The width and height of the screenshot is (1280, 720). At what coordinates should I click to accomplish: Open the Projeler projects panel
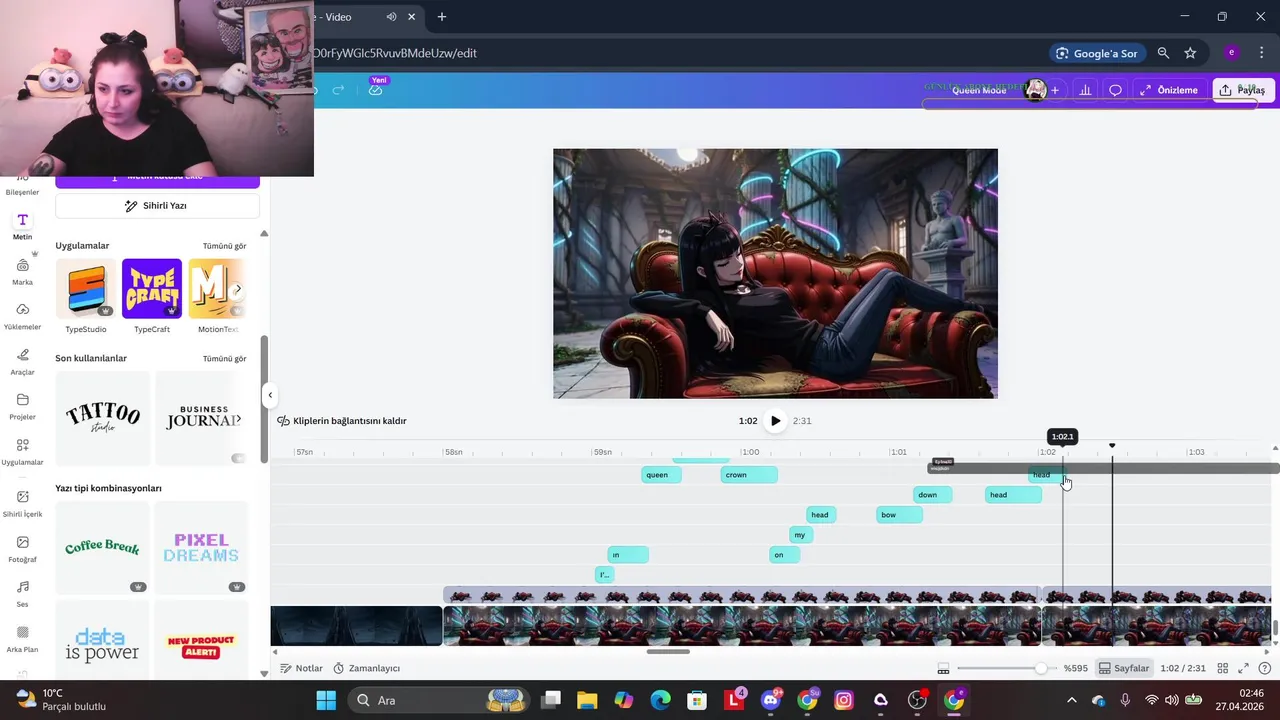[x=22, y=406]
